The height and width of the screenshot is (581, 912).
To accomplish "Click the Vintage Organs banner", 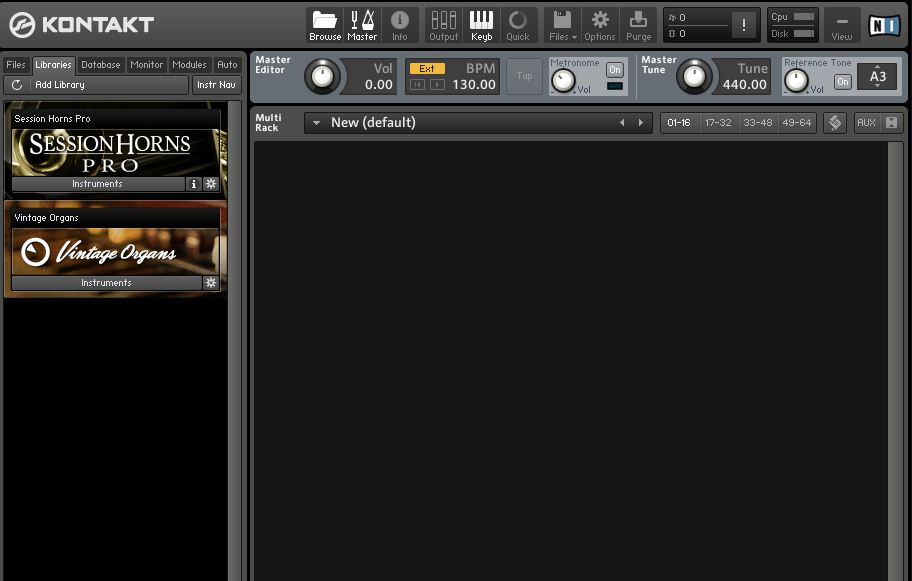I will [115, 252].
